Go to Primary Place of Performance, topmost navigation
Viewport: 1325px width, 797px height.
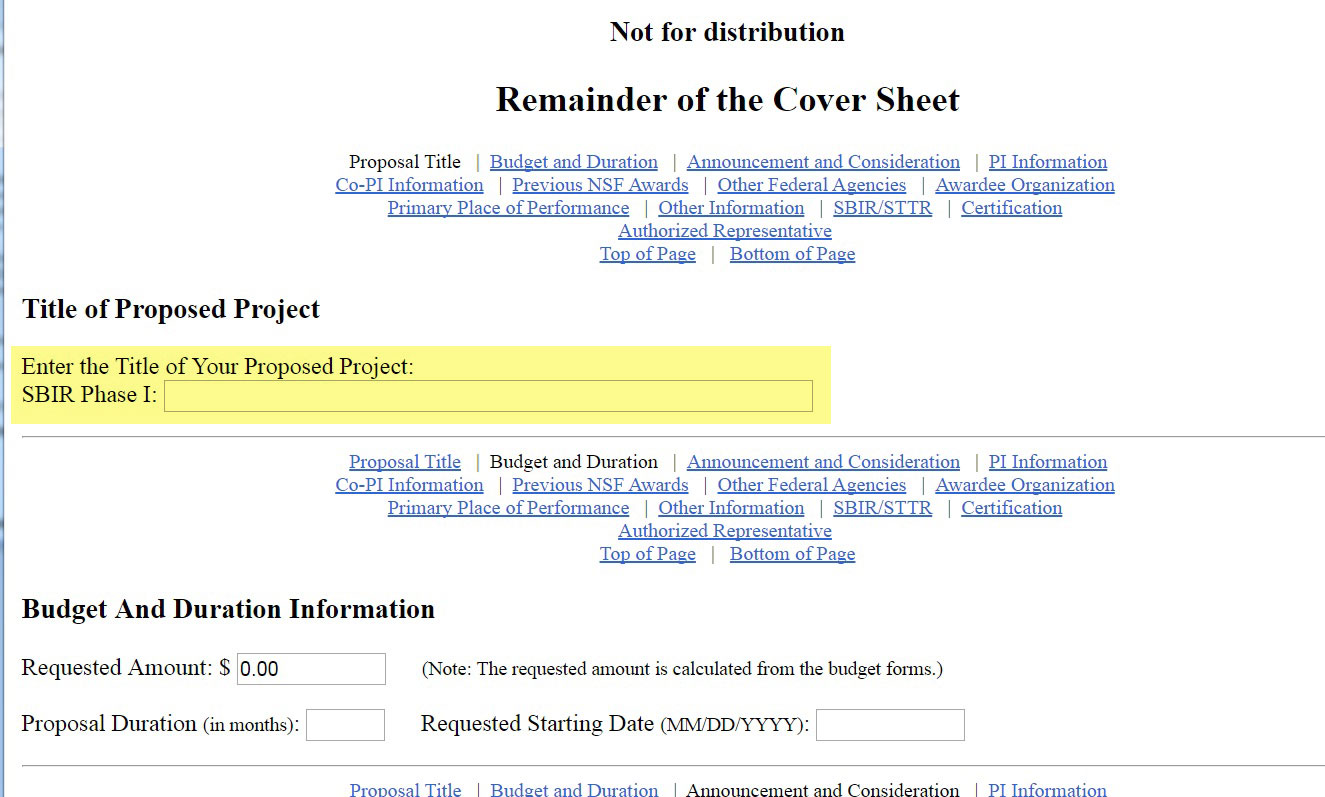pyautogui.click(x=508, y=208)
